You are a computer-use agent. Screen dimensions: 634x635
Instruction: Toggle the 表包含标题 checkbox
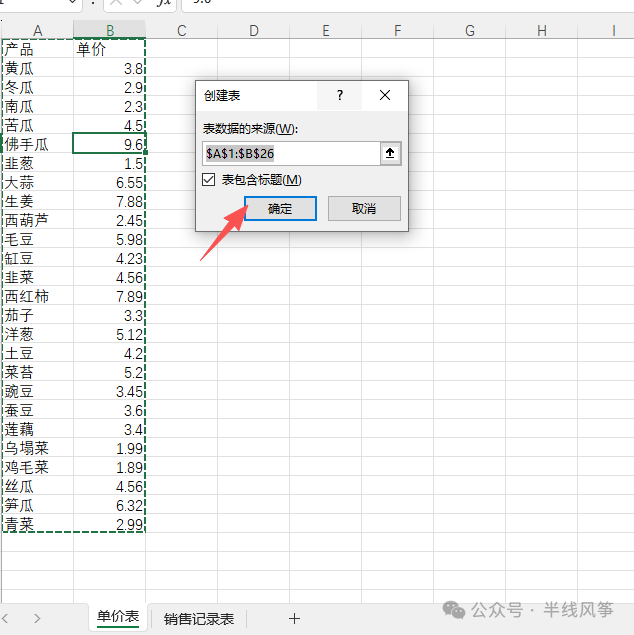[208, 179]
